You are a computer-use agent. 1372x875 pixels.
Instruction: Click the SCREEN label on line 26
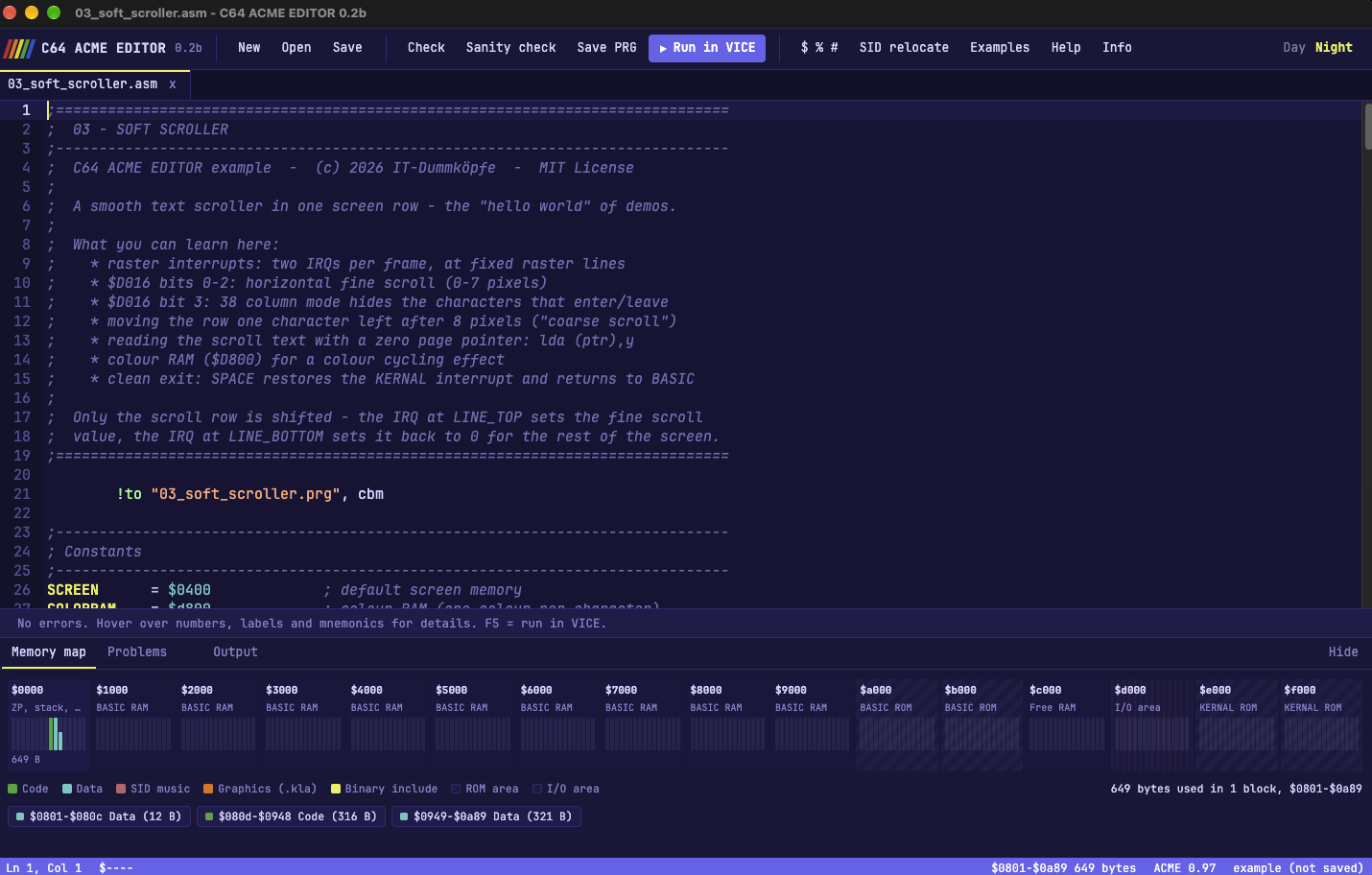click(73, 590)
